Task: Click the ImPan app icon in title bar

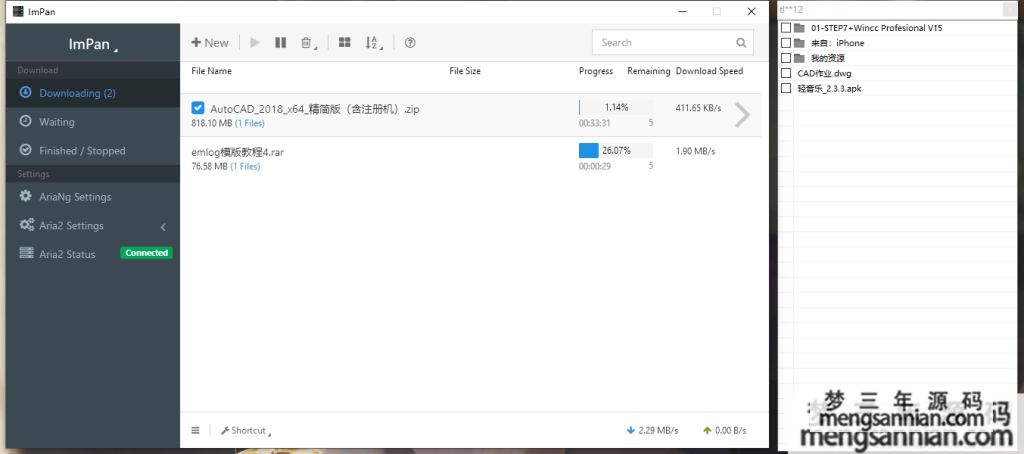Action: click(18, 11)
